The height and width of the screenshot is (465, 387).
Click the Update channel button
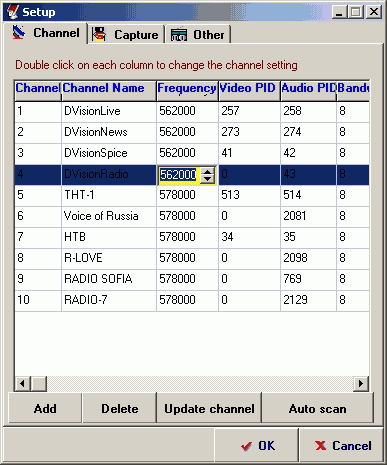tap(209, 408)
